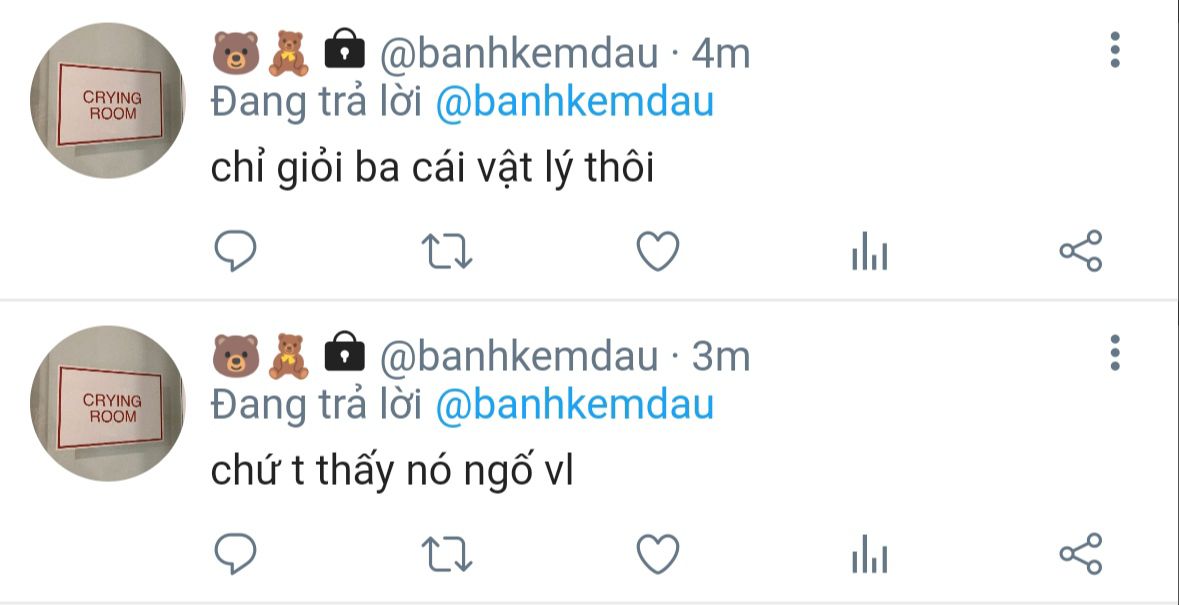Open three-dot menu on the 4m tweet
The height and width of the screenshot is (605, 1179).
click(x=1114, y=50)
